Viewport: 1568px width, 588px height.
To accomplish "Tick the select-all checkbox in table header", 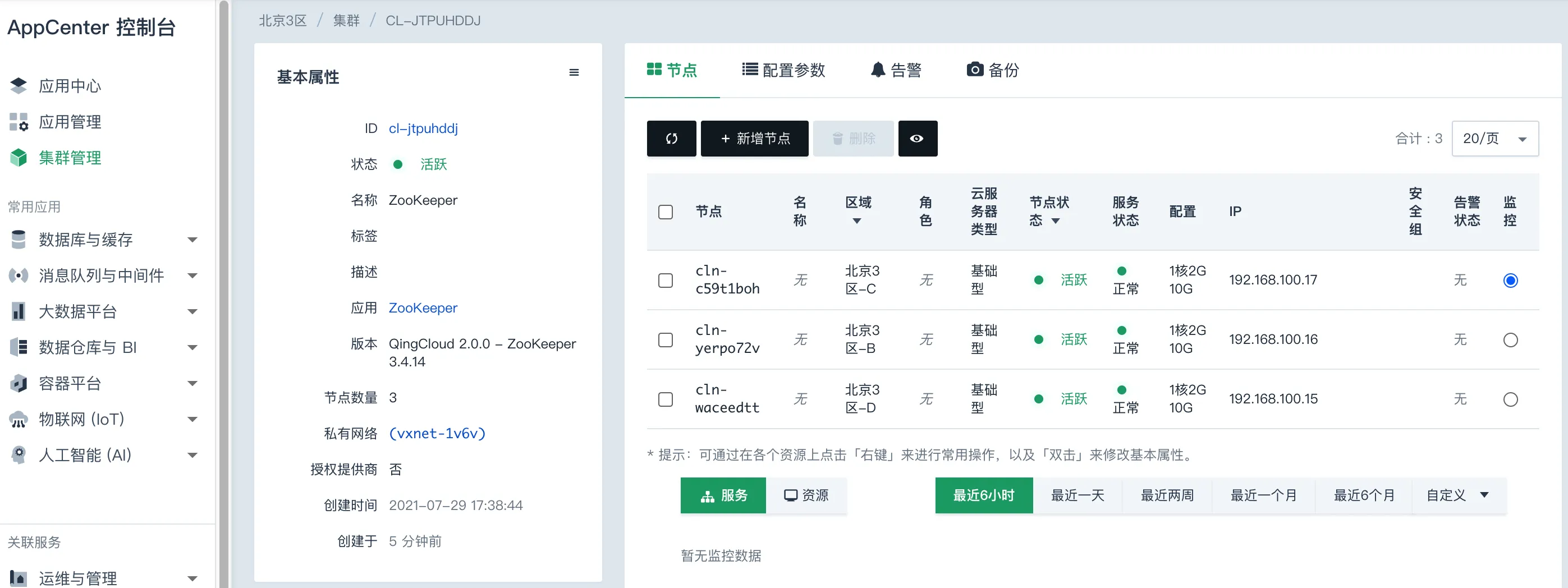I will [x=665, y=212].
